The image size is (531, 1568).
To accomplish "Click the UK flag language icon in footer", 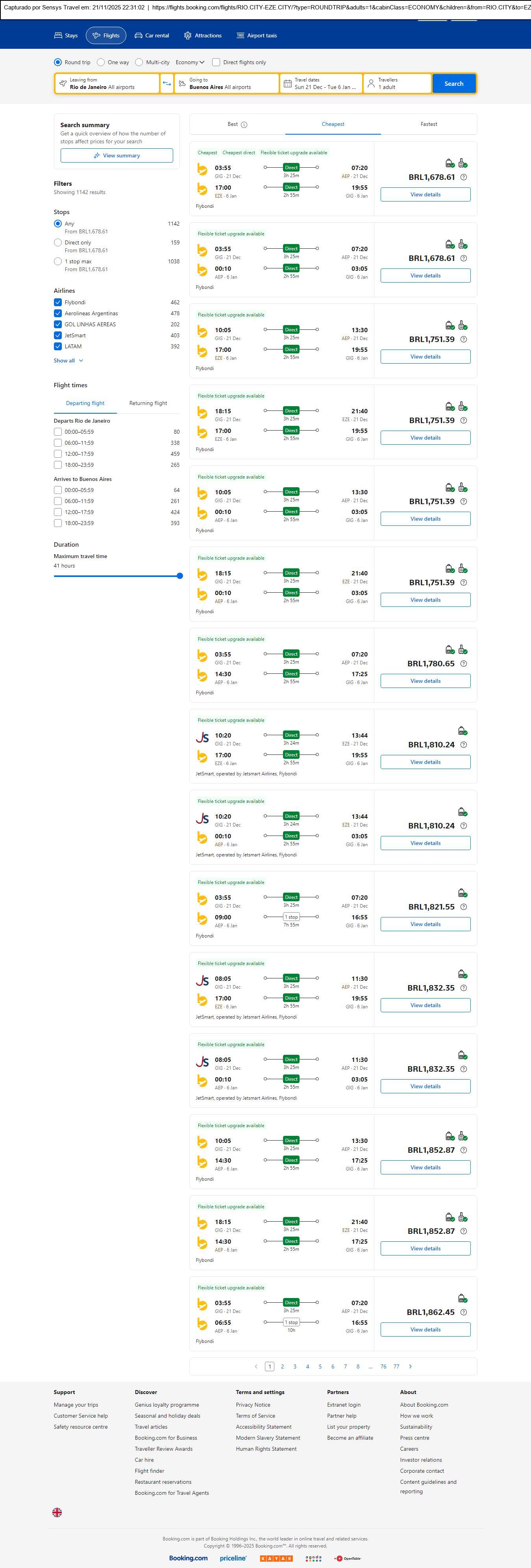I will coord(57,1512).
